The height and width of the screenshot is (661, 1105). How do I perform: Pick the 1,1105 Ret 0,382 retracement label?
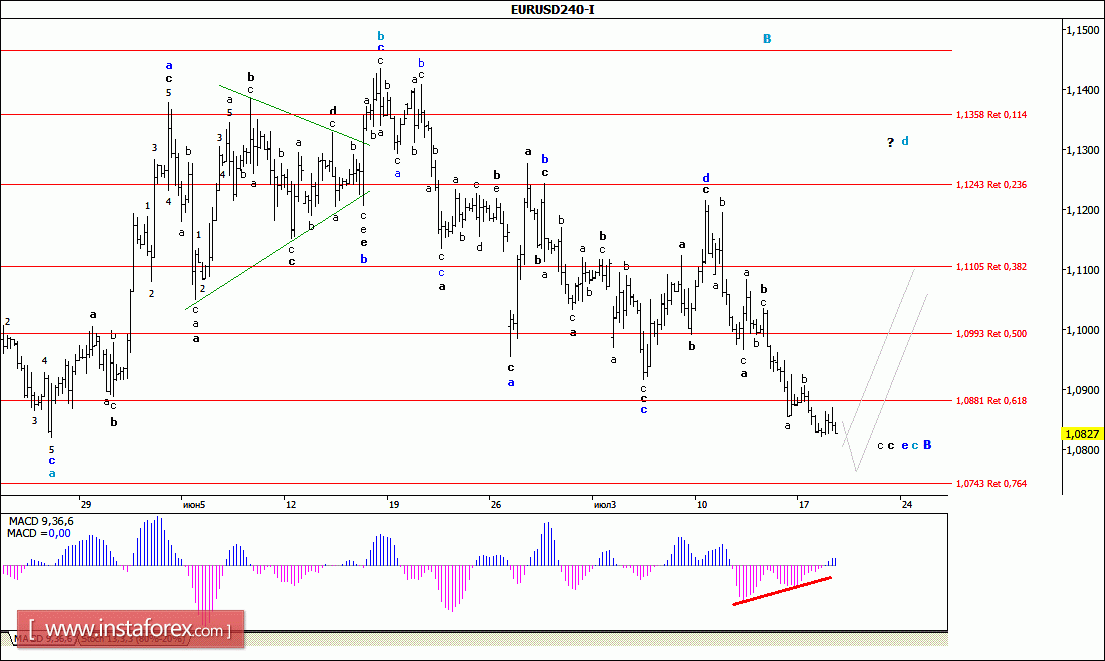(x=991, y=267)
